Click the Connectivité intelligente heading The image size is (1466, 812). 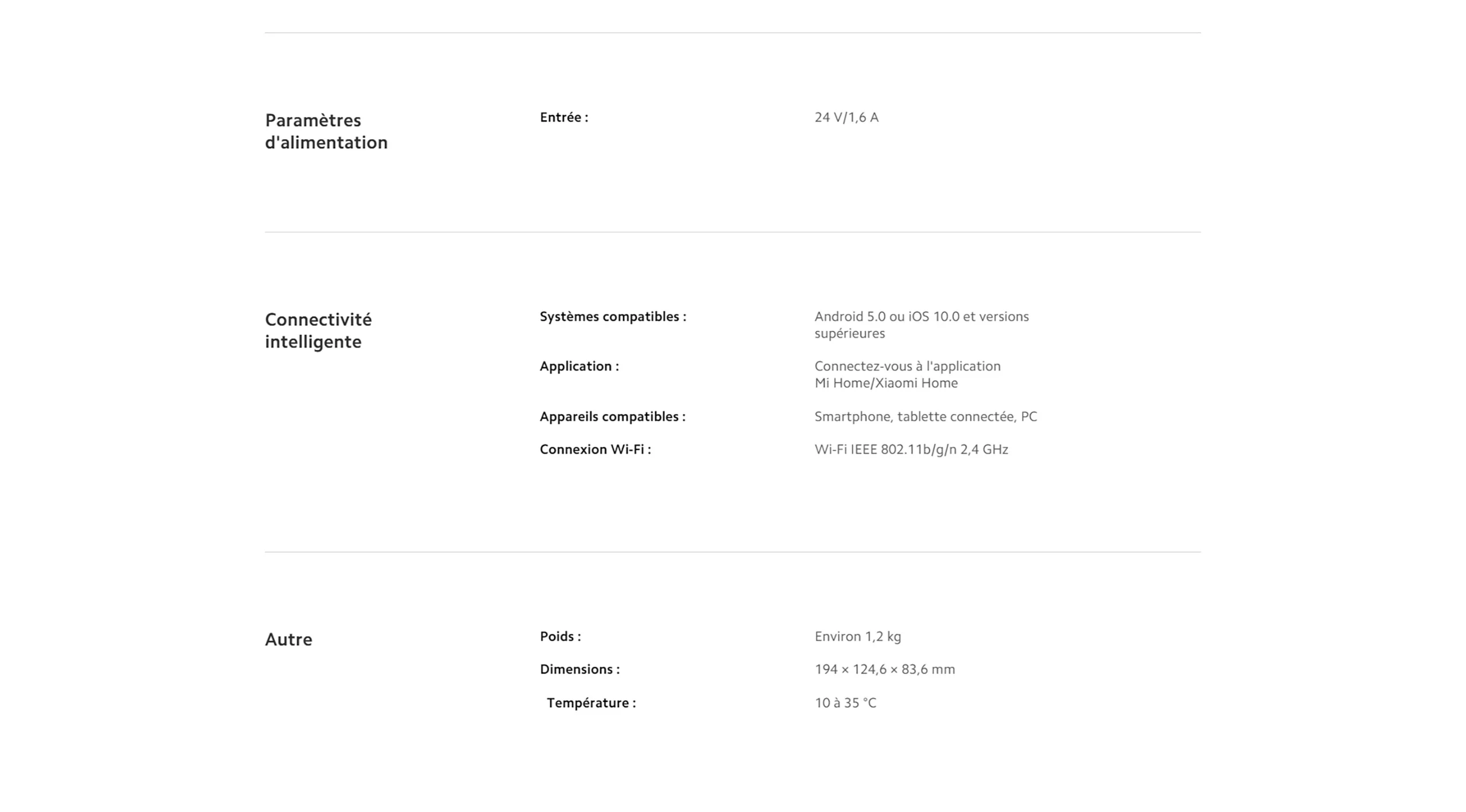point(318,330)
